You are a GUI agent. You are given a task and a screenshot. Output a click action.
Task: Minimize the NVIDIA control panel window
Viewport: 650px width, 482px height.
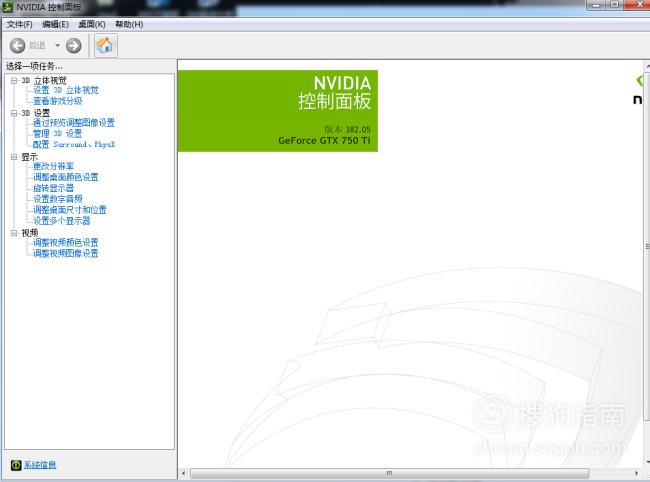tap(597, 5)
